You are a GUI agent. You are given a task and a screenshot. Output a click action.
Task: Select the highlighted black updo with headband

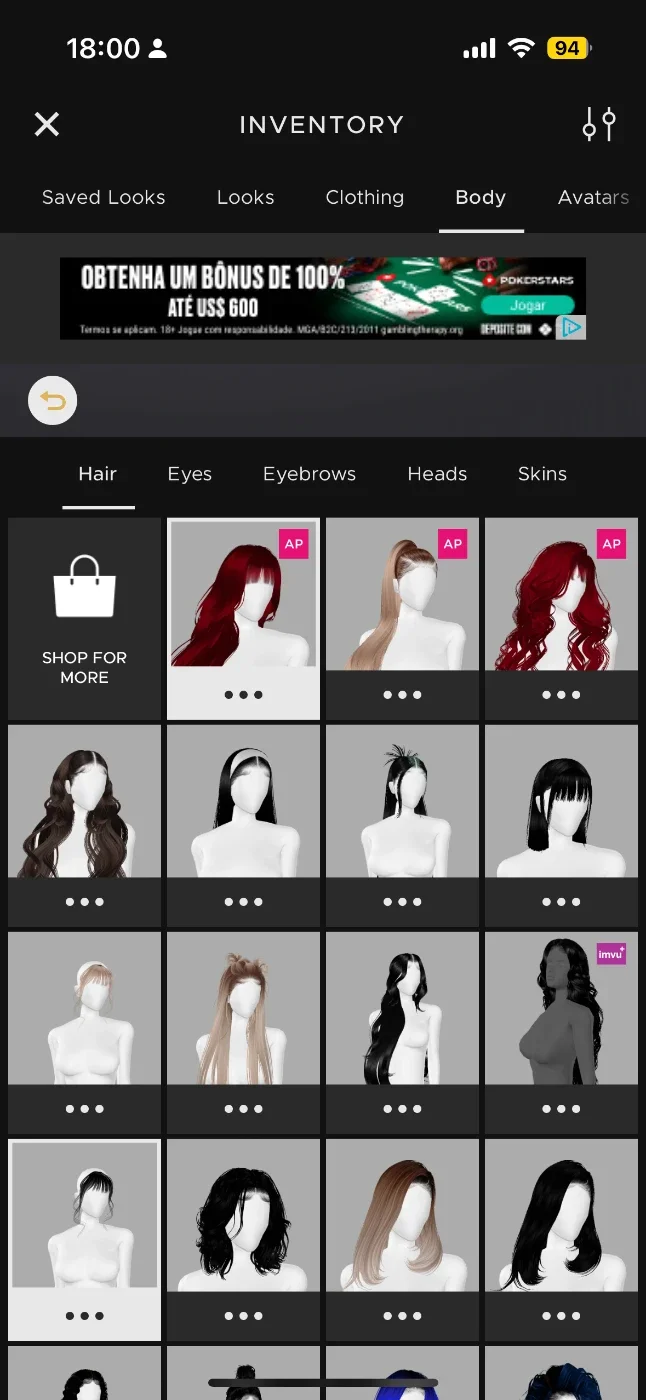pyautogui.click(x=84, y=1215)
